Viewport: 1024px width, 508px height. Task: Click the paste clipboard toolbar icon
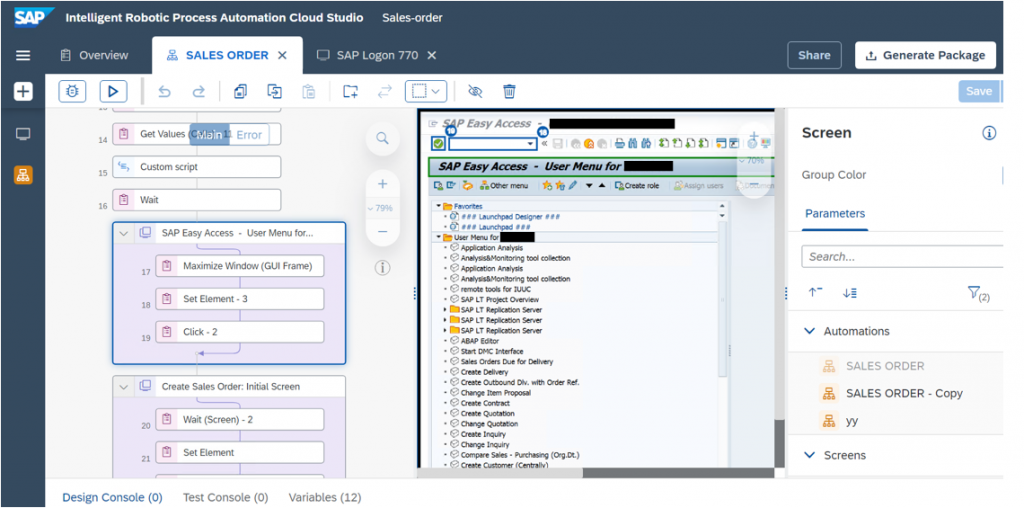pos(309,91)
